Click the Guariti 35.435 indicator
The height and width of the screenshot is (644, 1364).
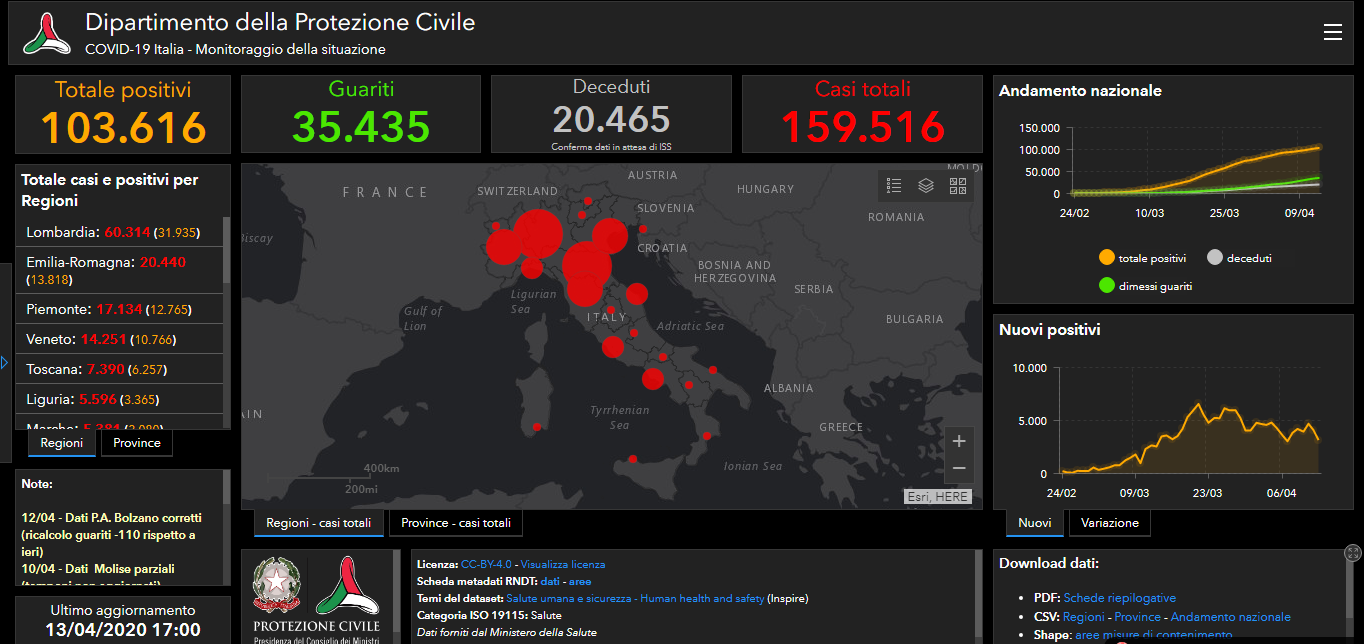click(361, 114)
